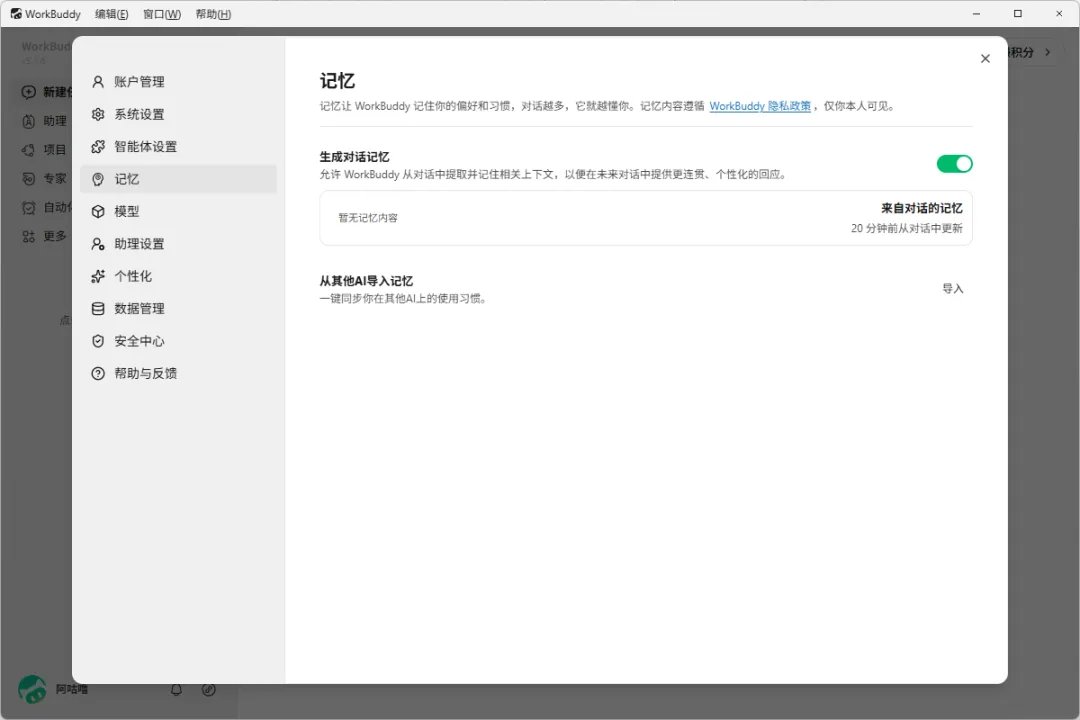Click the 自动 clock icon in background sidebar
1080x720 pixels.
coord(28,207)
